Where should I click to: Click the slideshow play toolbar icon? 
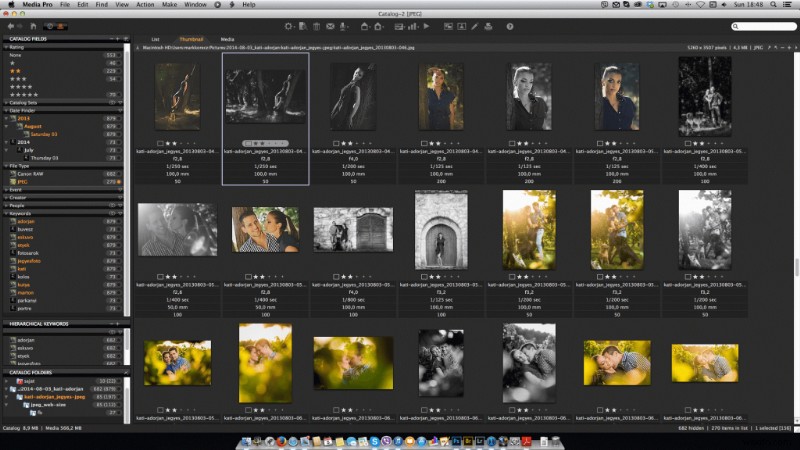(x=426, y=26)
